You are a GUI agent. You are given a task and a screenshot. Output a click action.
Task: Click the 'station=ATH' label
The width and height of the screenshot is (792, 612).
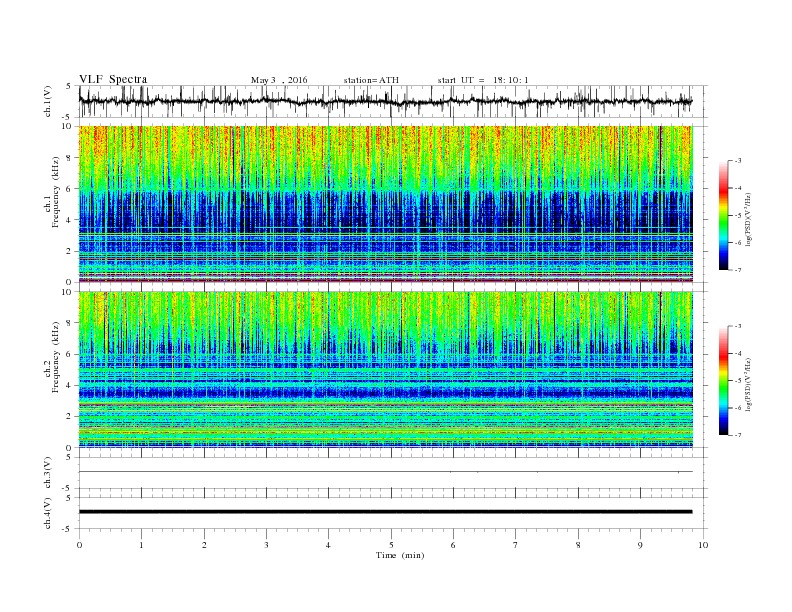[371, 80]
